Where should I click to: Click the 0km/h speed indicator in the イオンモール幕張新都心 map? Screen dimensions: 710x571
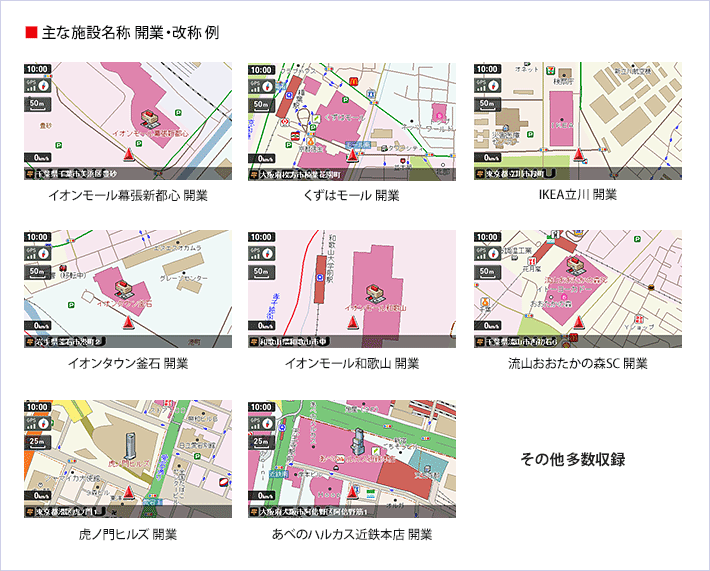click(x=38, y=158)
